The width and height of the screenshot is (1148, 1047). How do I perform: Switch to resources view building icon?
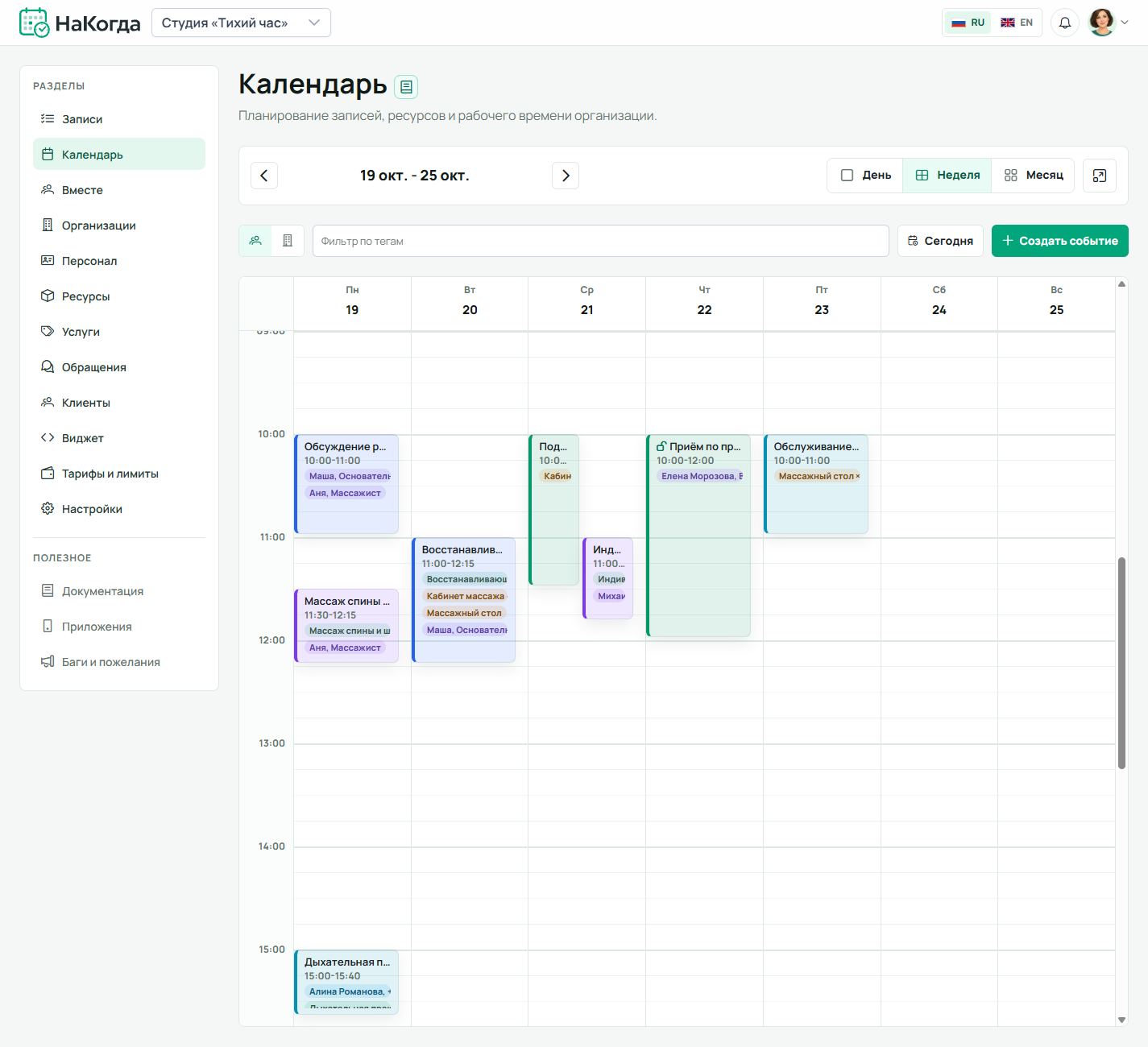coord(288,241)
